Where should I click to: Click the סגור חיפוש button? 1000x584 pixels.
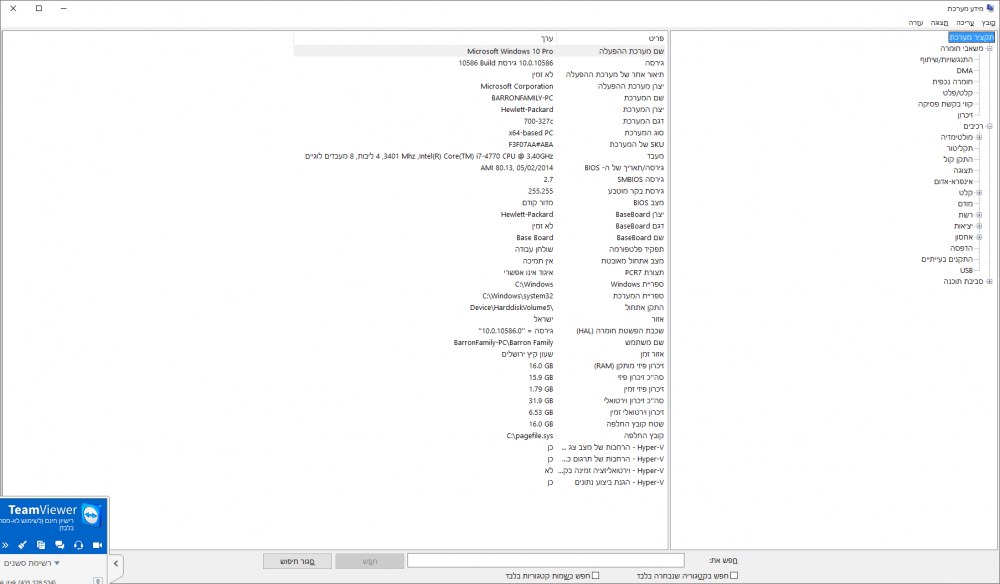[x=298, y=561]
